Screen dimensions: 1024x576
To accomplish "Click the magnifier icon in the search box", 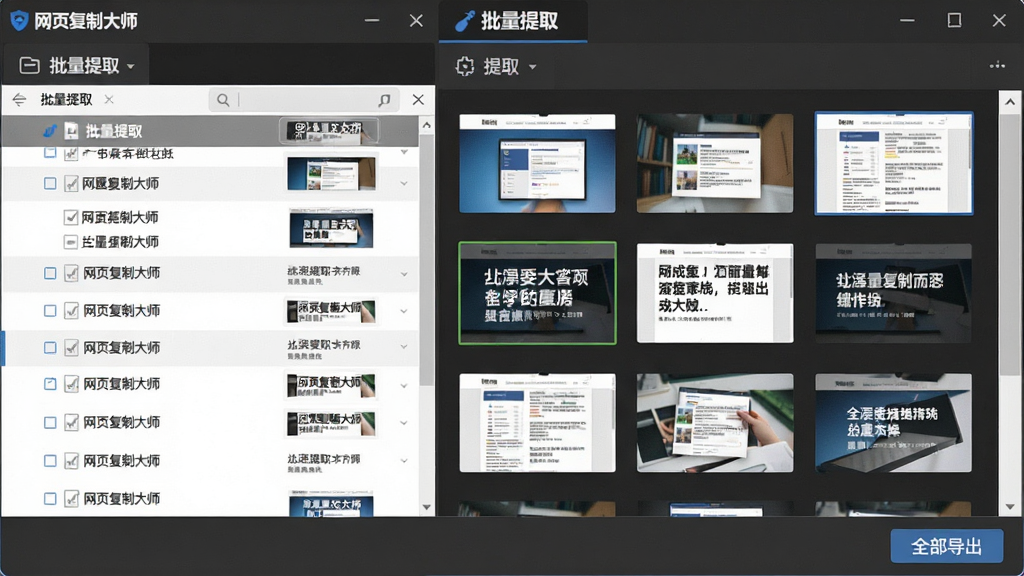I will (223, 100).
